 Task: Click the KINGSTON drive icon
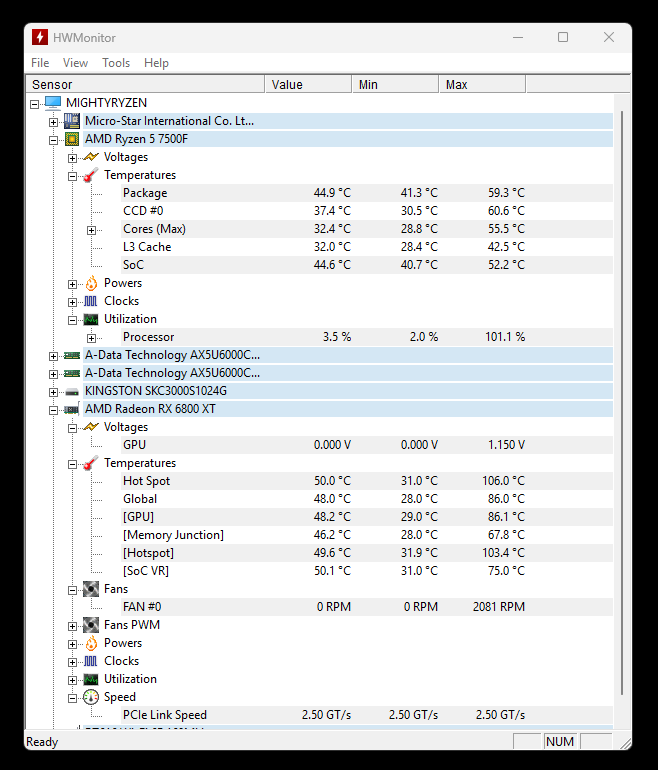click(72, 392)
